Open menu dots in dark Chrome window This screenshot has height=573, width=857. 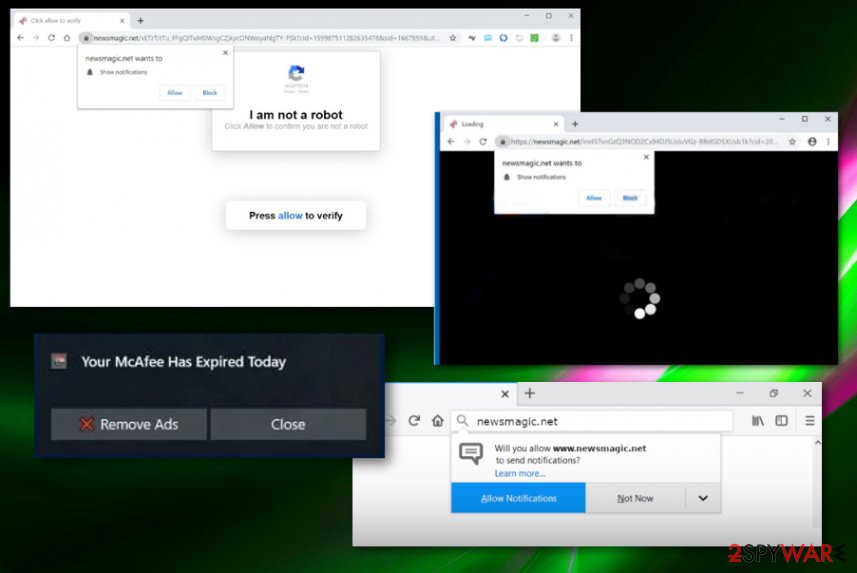828,142
